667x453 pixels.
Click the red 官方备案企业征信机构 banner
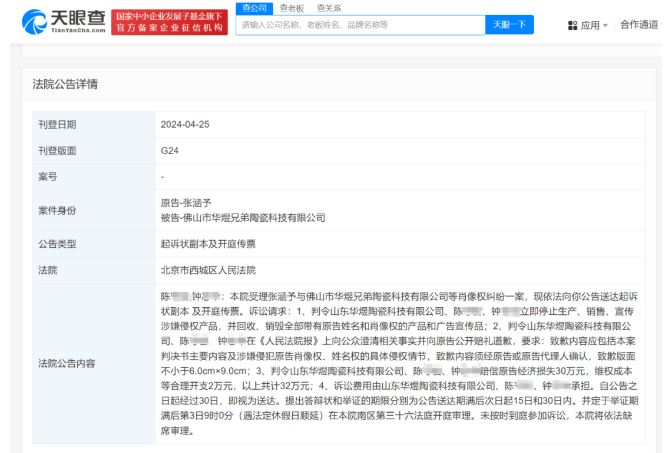(168, 22)
